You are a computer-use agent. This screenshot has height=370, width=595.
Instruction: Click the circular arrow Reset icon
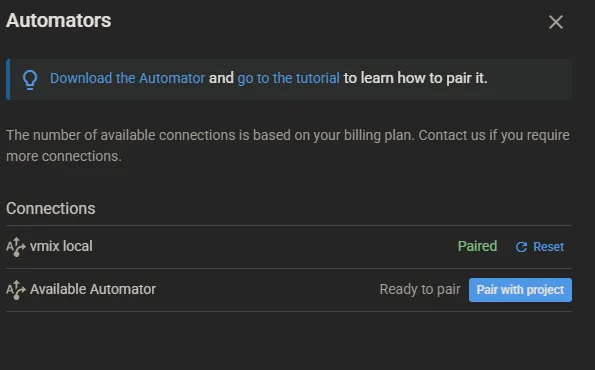(521, 247)
